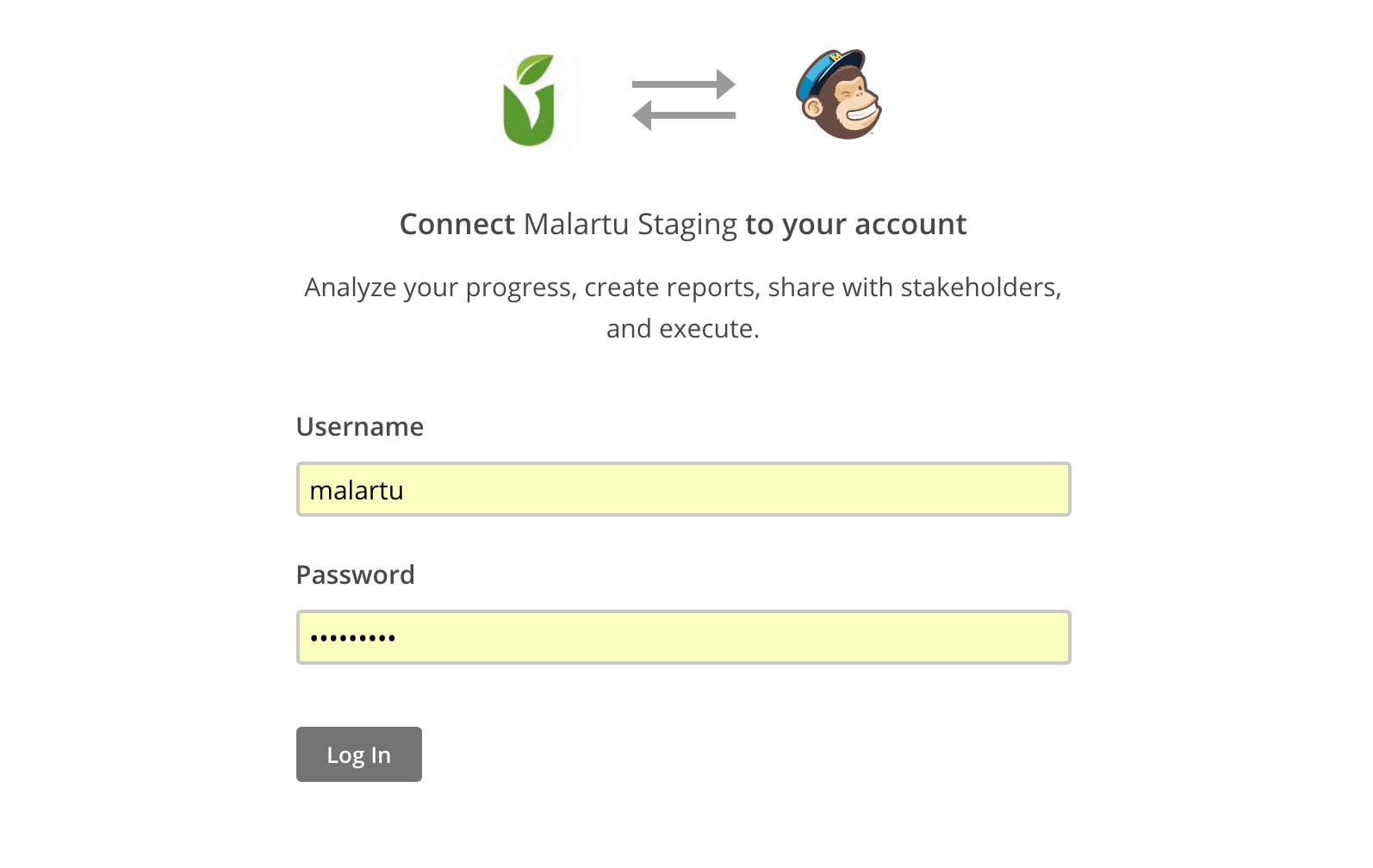1373x868 pixels.
Task: Click the masked password dots
Action: 353,638
